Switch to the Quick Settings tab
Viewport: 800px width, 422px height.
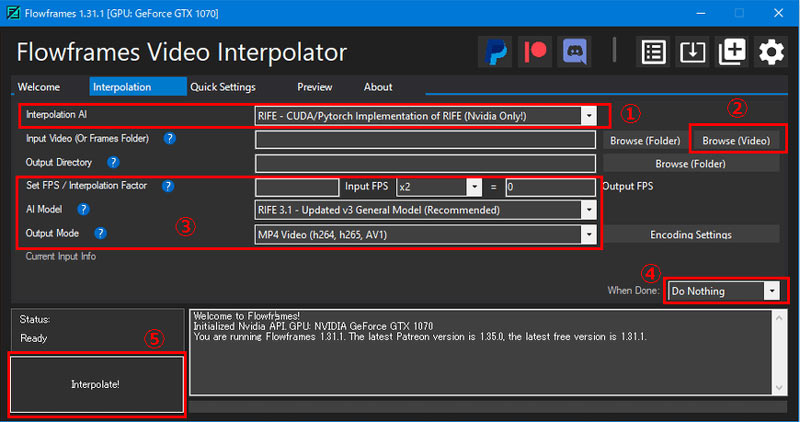pyautogui.click(x=223, y=87)
